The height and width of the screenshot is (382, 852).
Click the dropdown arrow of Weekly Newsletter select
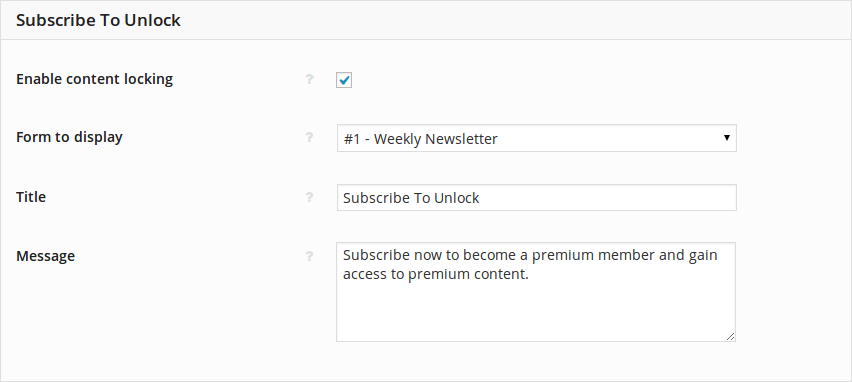click(x=726, y=138)
